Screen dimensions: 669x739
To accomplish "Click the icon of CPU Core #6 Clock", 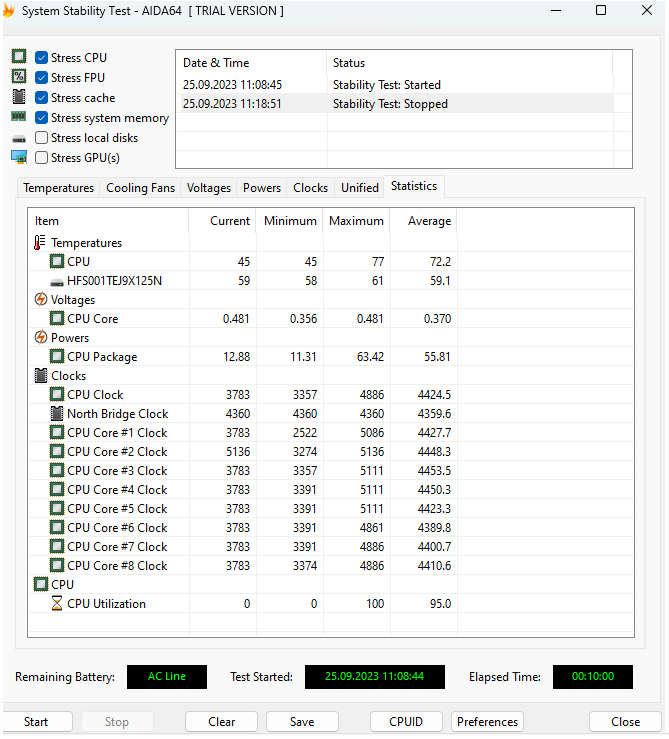I will click(x=57, y=527).
